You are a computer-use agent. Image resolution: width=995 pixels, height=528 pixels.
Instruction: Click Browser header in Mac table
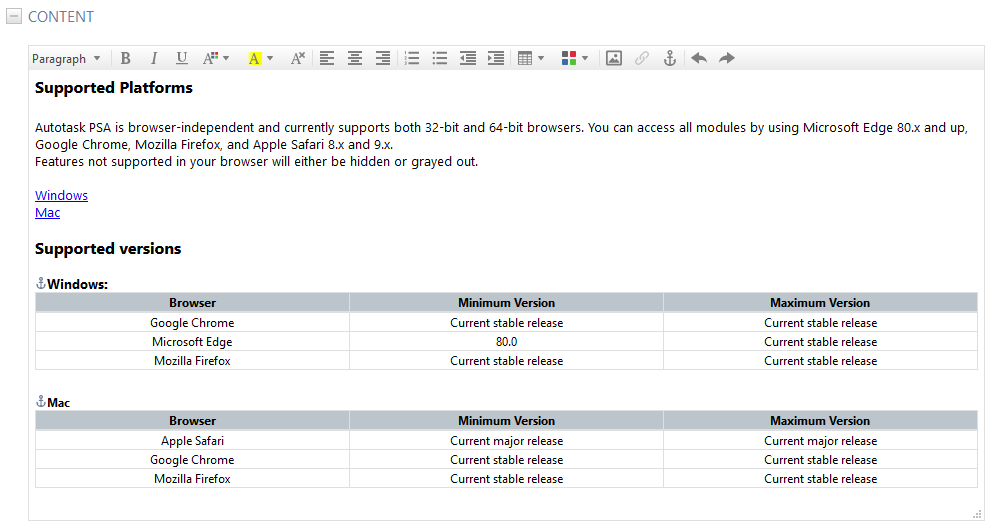coord(192,421)
